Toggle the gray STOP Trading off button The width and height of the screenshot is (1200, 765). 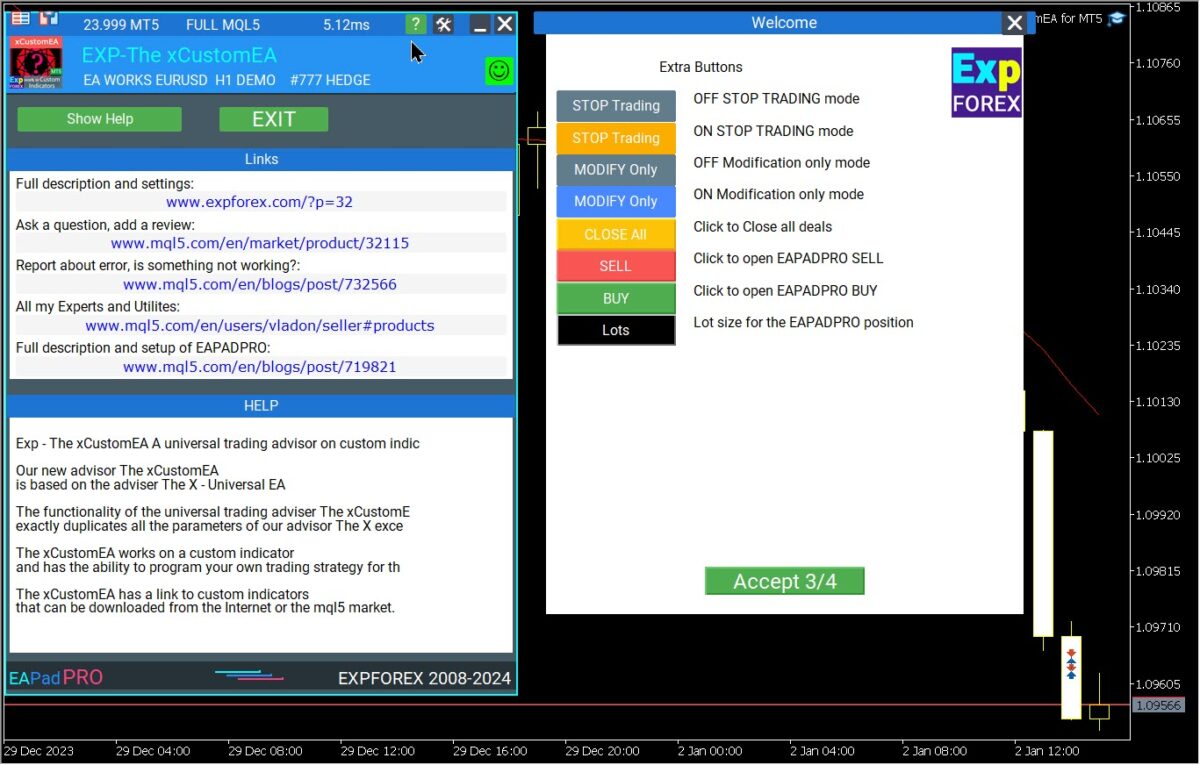pyautogui.click(x=615, y=106)
